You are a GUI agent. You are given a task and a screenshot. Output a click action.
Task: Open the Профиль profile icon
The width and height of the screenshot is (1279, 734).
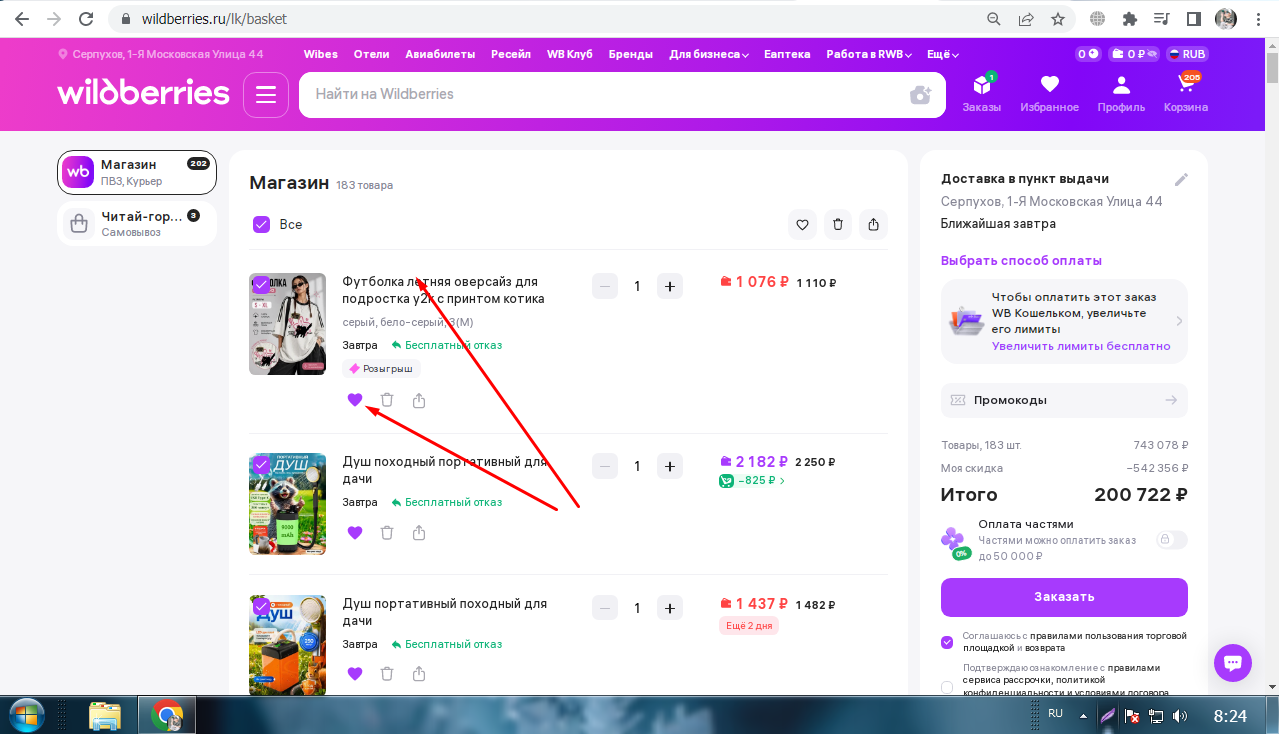click(x=1121, y=93)
